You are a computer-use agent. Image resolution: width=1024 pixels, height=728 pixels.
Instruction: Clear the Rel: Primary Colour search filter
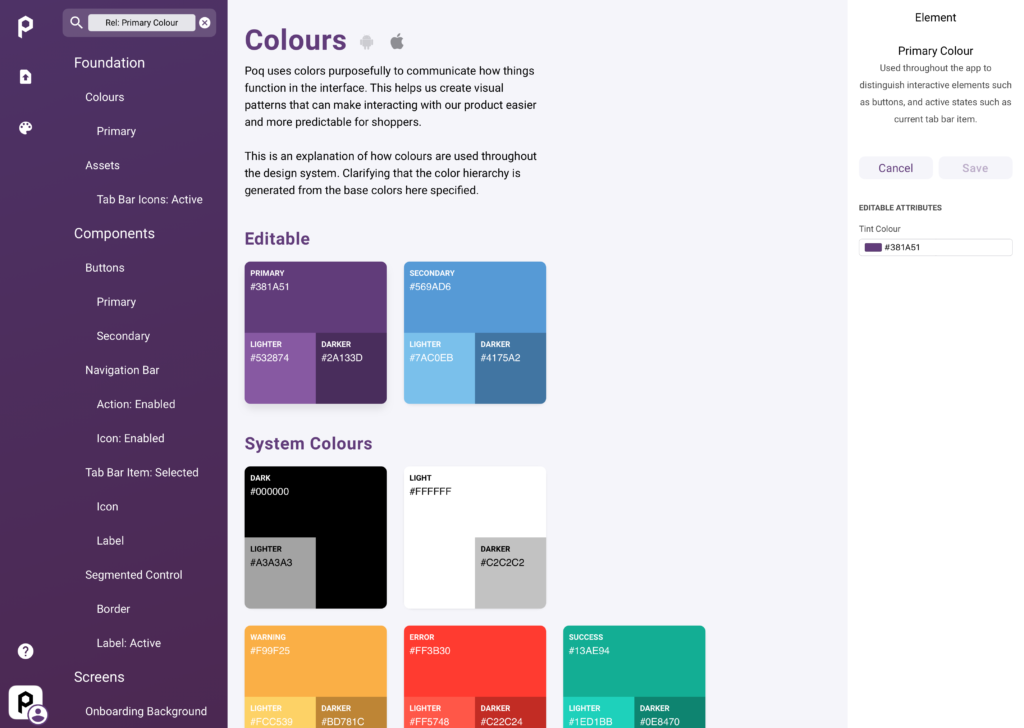click(x=205, y=23)
